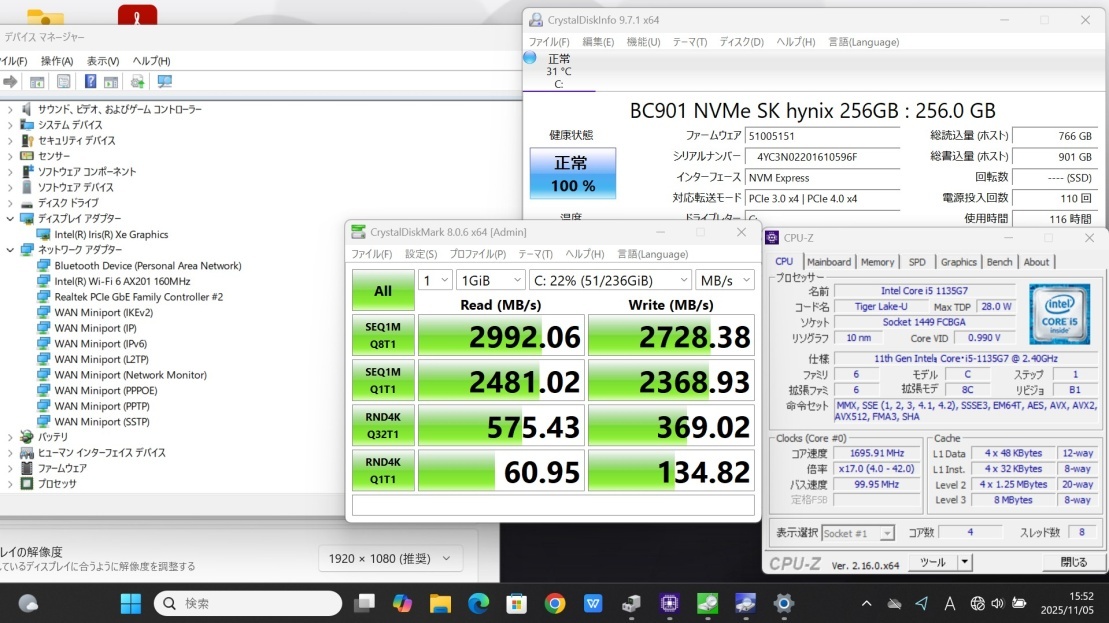Open File Explorer from the taskbar
The width and height of the screenshot is (1109, 623).
tap(440, 603)
